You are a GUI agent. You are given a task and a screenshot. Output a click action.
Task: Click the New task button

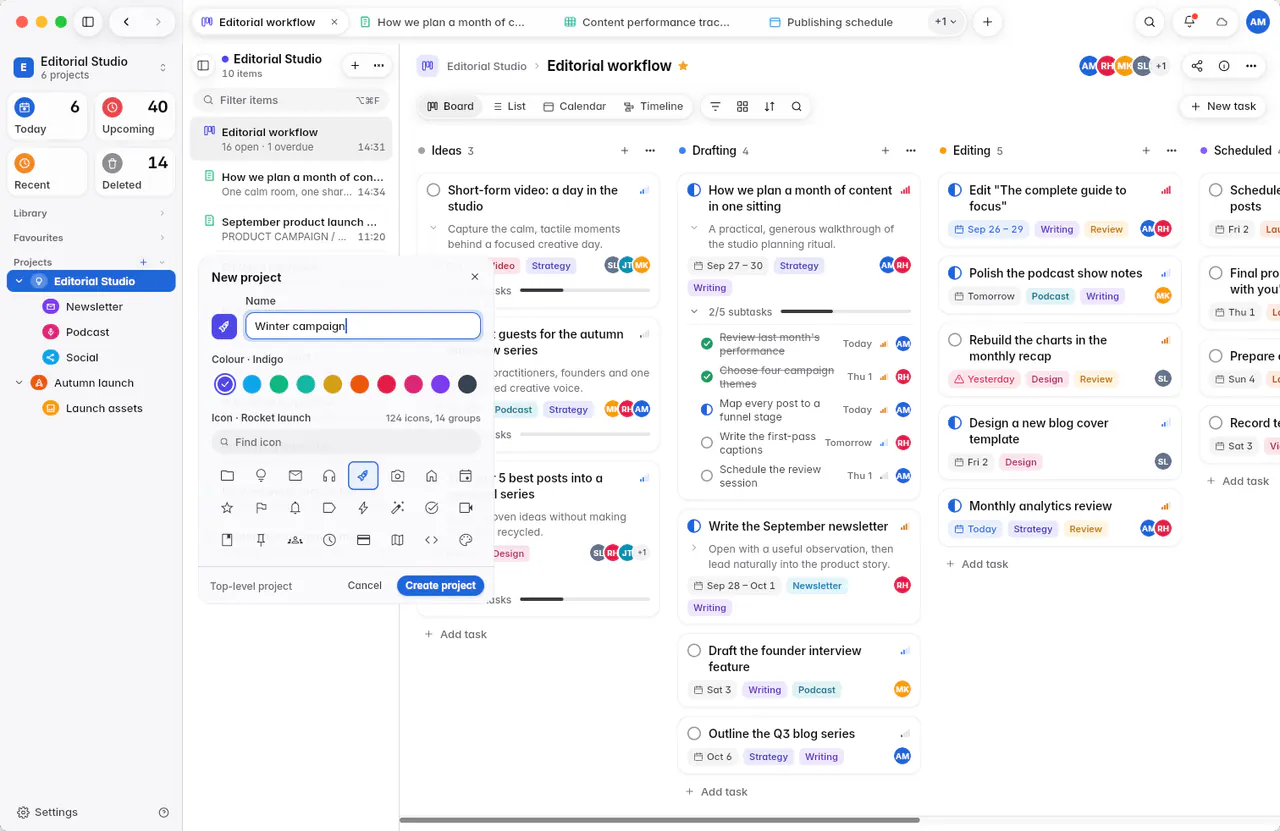point(1223,106)
